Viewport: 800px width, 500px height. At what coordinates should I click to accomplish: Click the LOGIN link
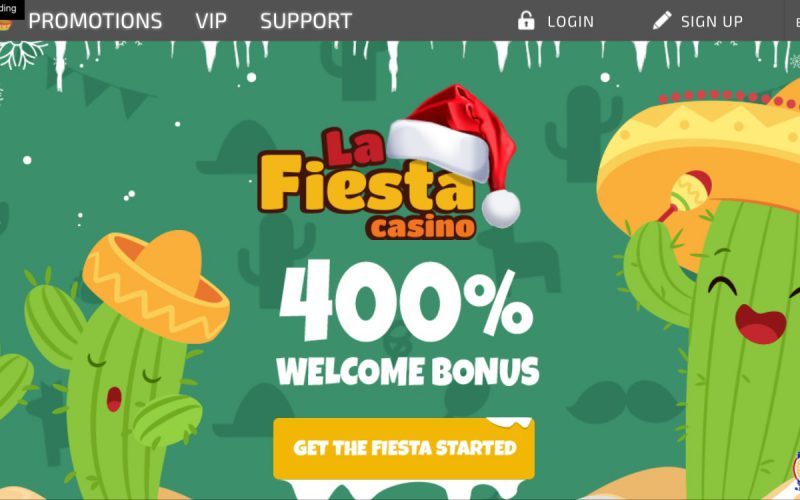[x=570, y=21]
